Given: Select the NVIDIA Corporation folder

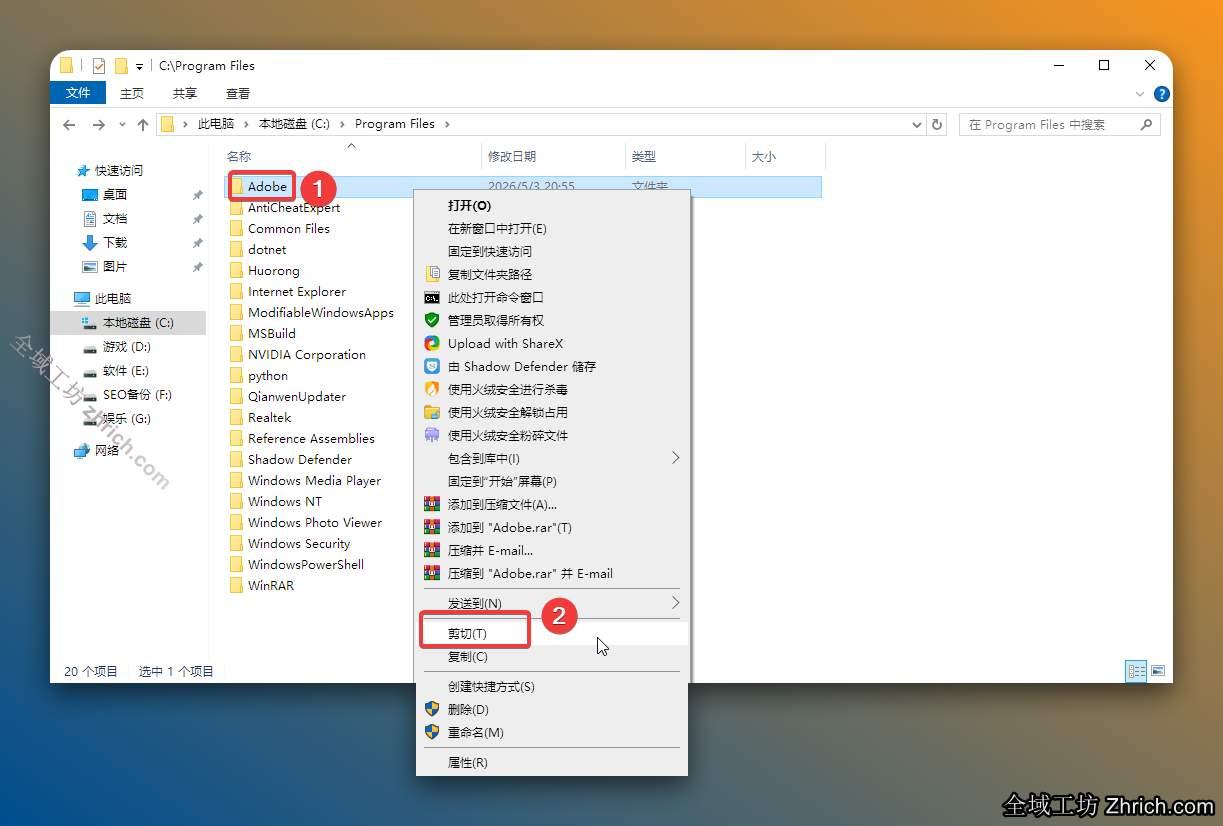Looking at the screenshot, I should (307, 355).
